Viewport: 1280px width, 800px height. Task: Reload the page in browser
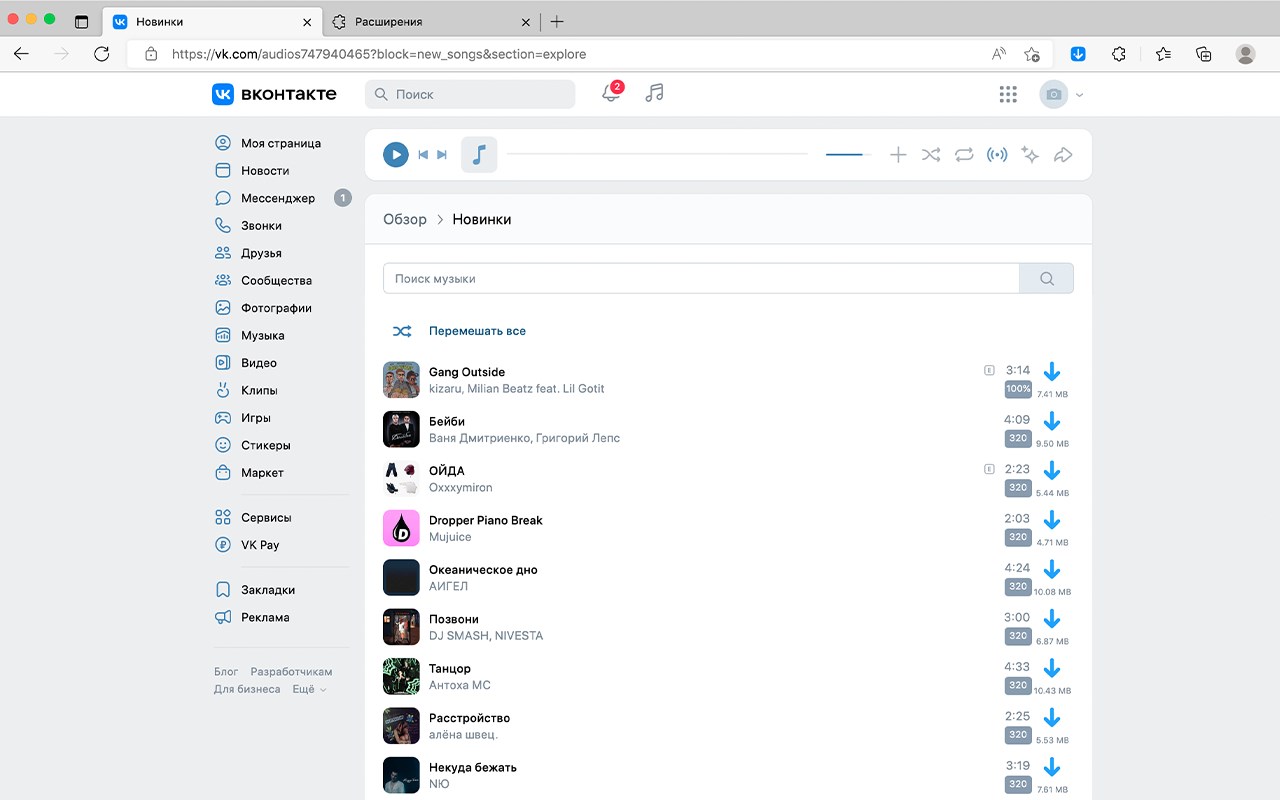101,54
